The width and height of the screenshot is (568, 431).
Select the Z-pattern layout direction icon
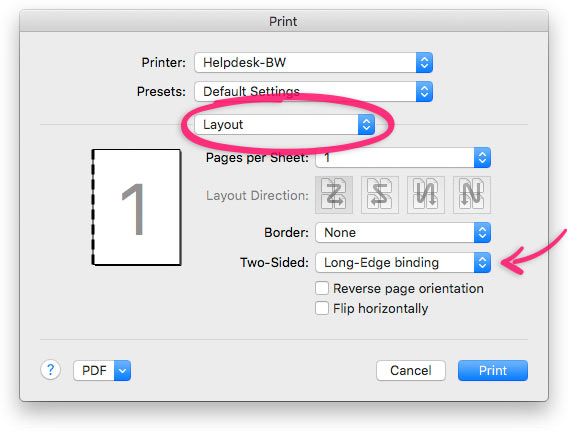tap(334, 195)
